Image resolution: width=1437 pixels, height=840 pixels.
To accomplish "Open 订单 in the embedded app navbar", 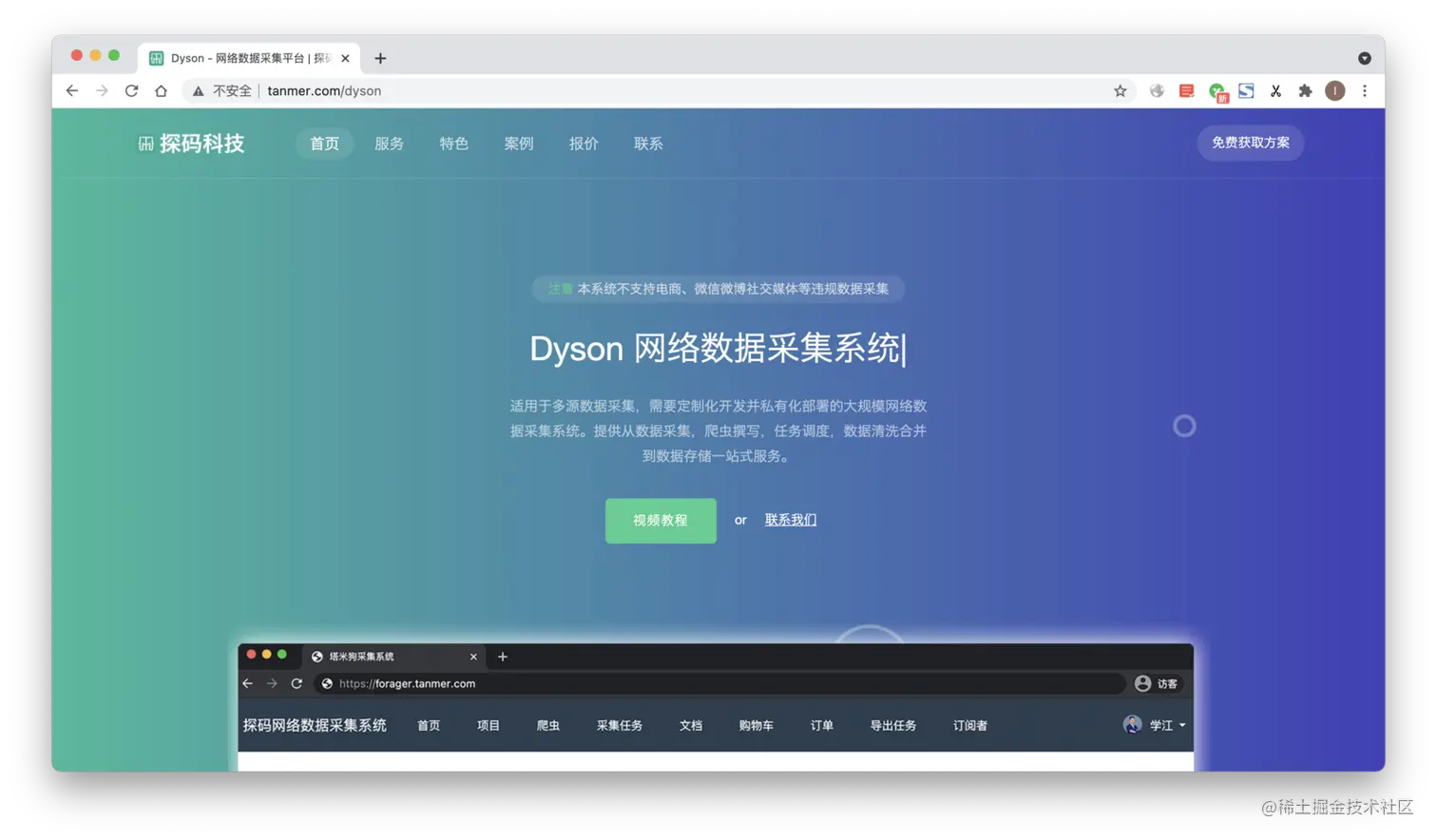I will (x=822, y=725).
